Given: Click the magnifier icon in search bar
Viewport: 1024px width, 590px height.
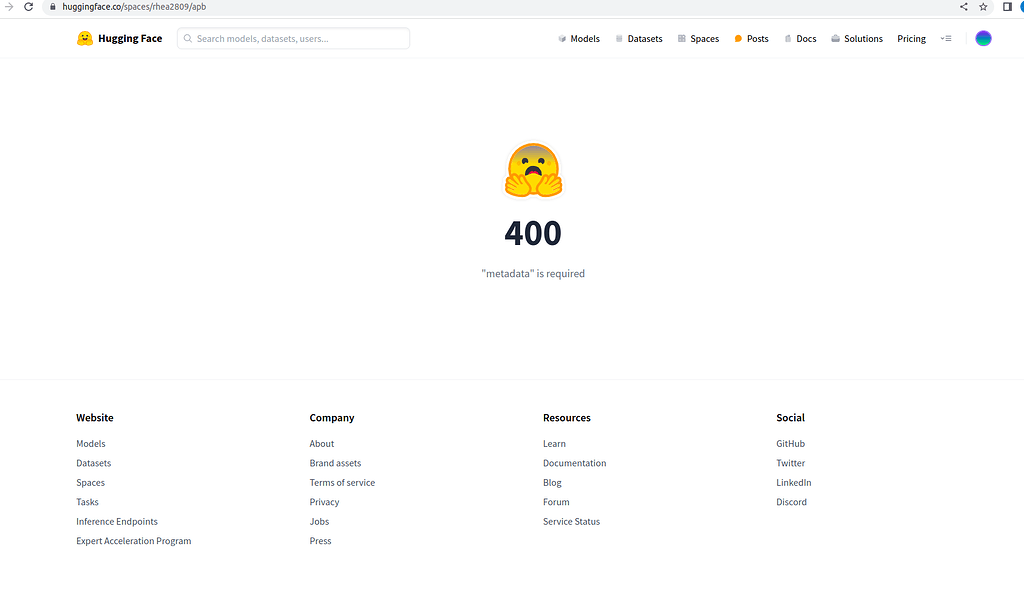Looking at the screenshot, I should tap(190, 38).
